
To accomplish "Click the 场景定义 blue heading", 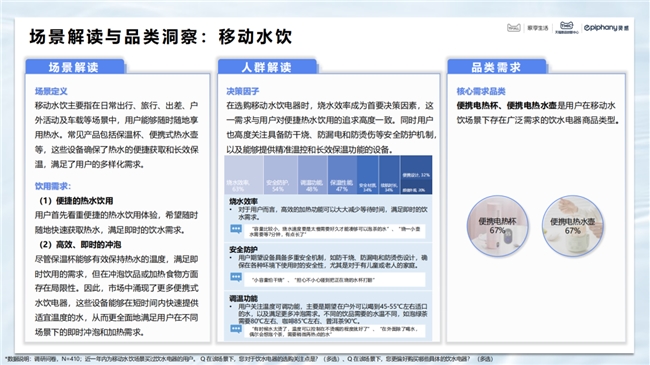I will (x=51, y=91).
